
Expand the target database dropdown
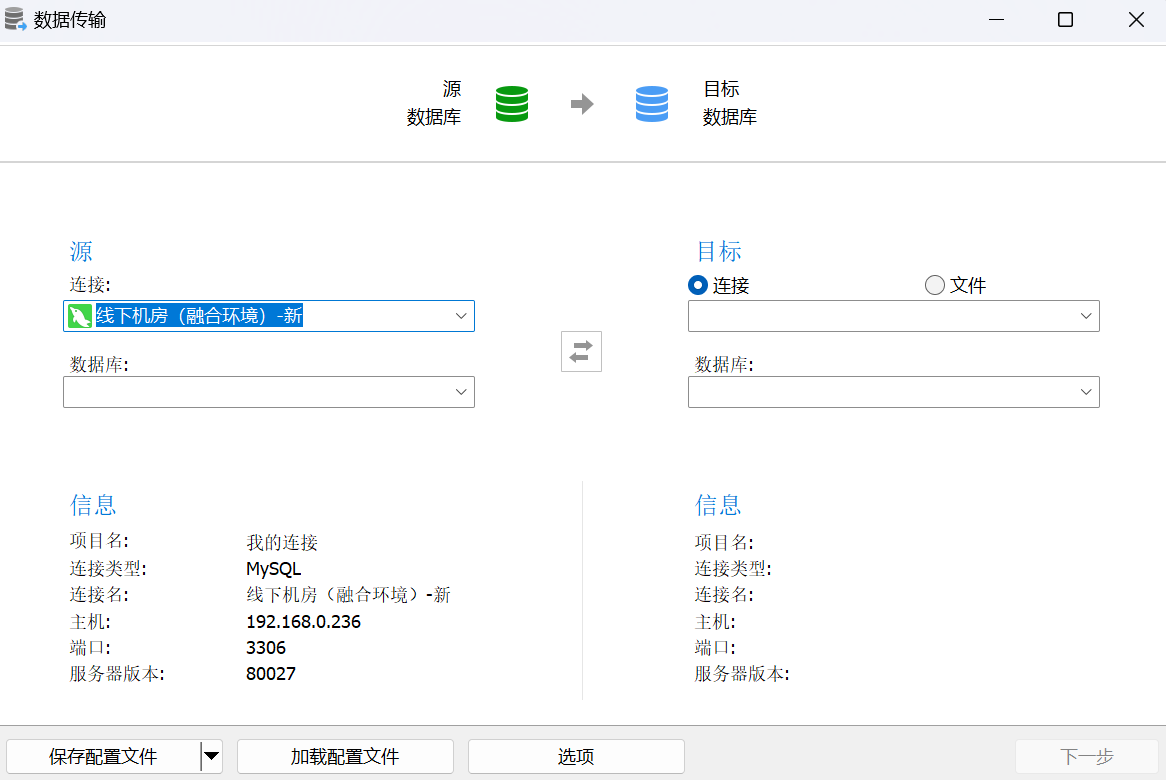1086,392
